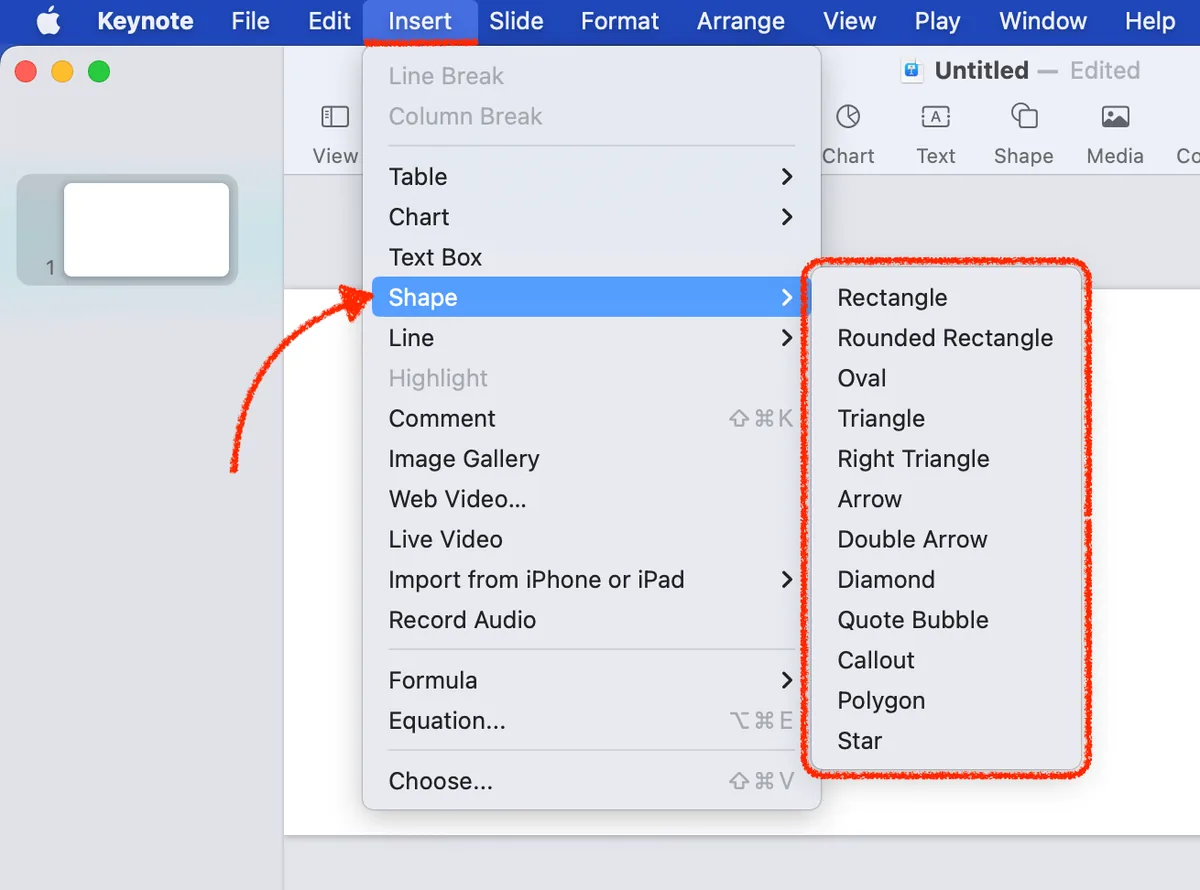This screenshot has width=1200, height=890.
Task: Open the Slide menu
Action: [516, 21]
